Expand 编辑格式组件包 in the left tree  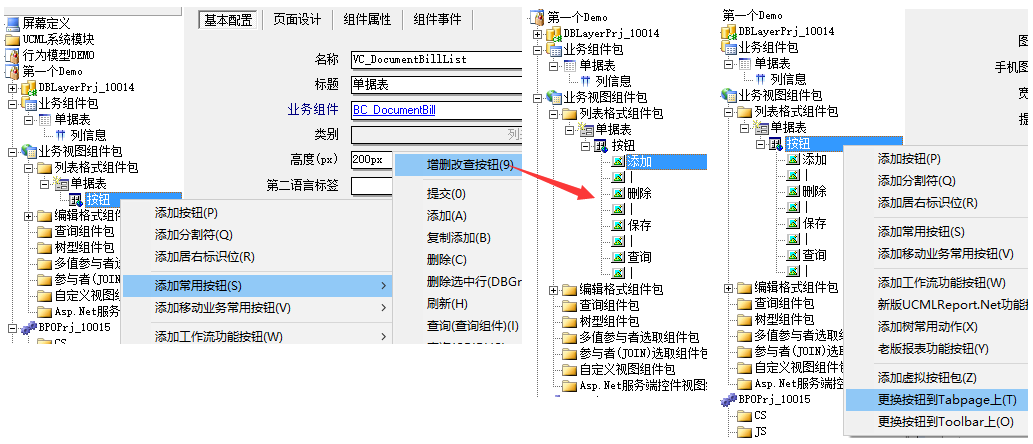click(28, 215)
